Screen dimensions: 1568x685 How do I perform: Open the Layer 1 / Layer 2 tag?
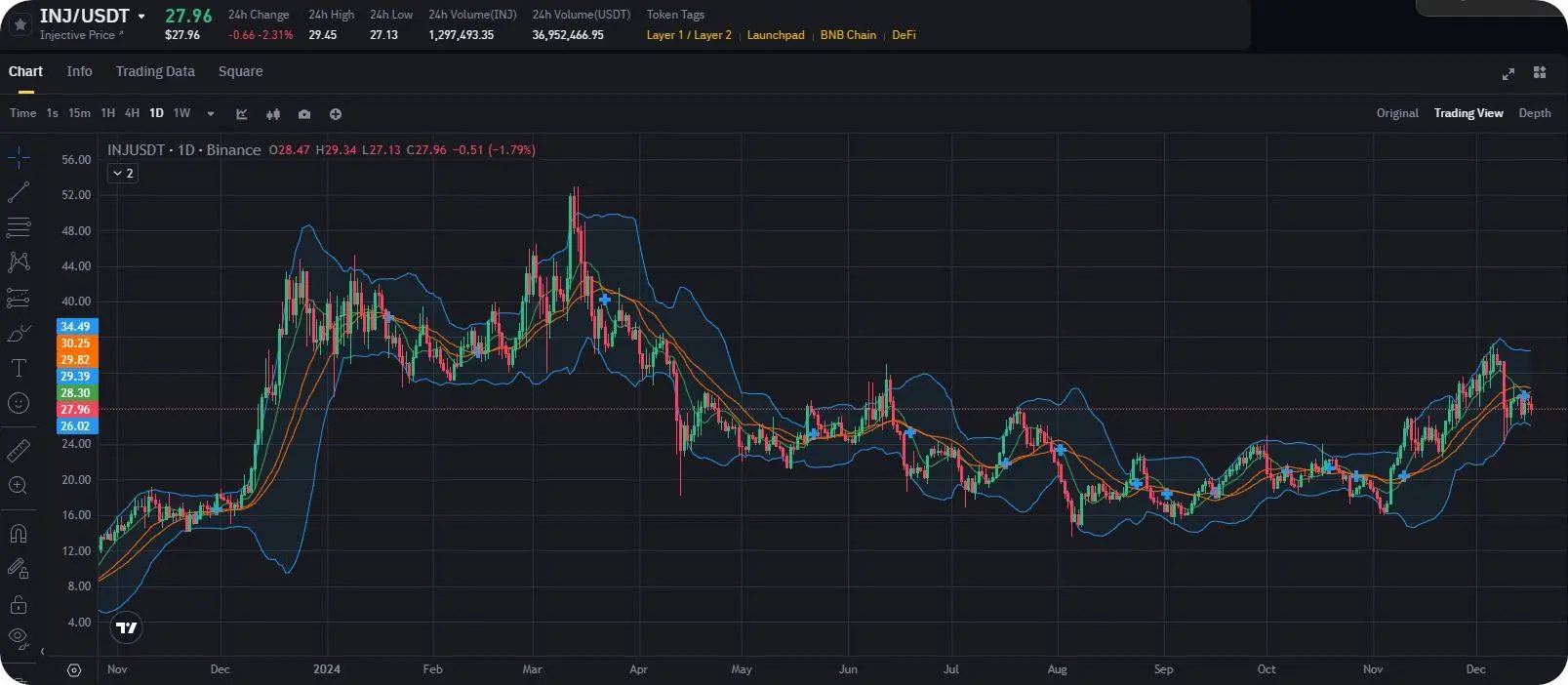pos(689,35)
